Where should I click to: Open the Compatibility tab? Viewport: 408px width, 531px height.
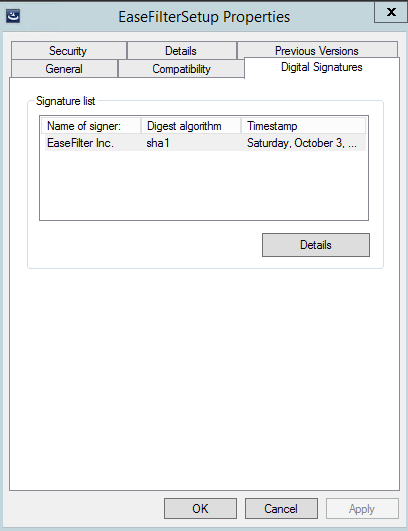tap(181, 69)
